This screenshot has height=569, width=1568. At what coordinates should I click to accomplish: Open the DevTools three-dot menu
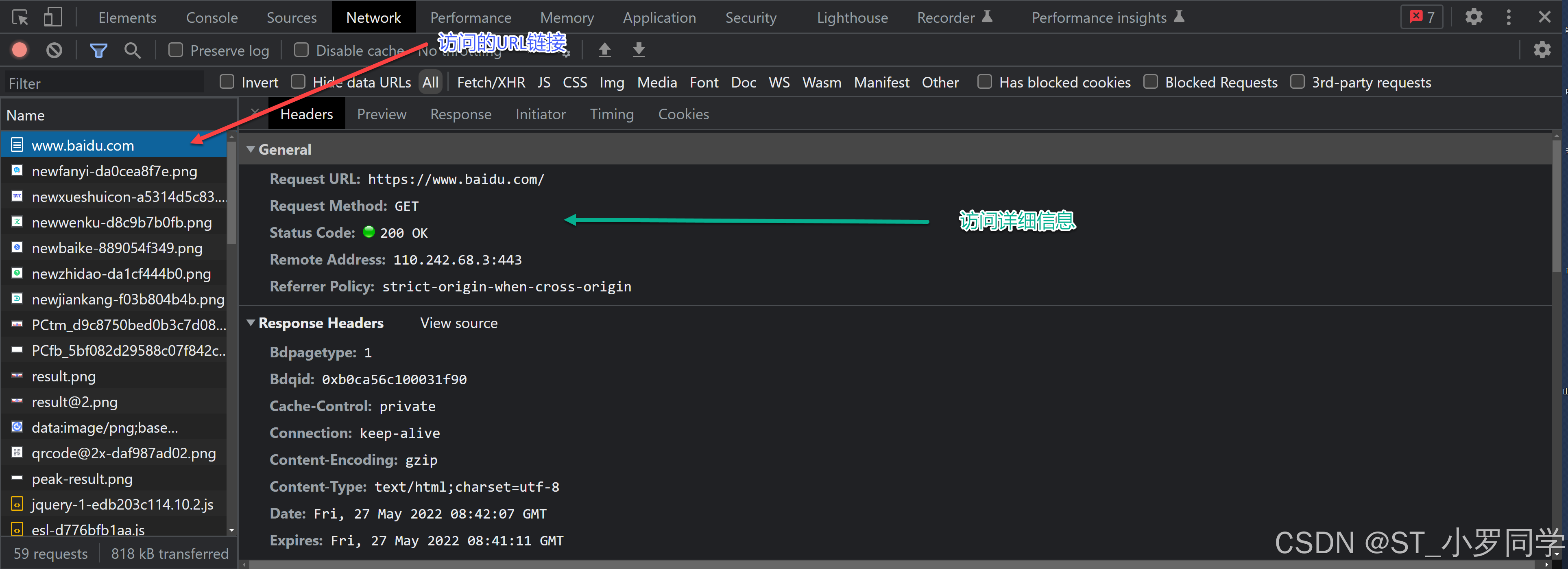coord(1508,17)
